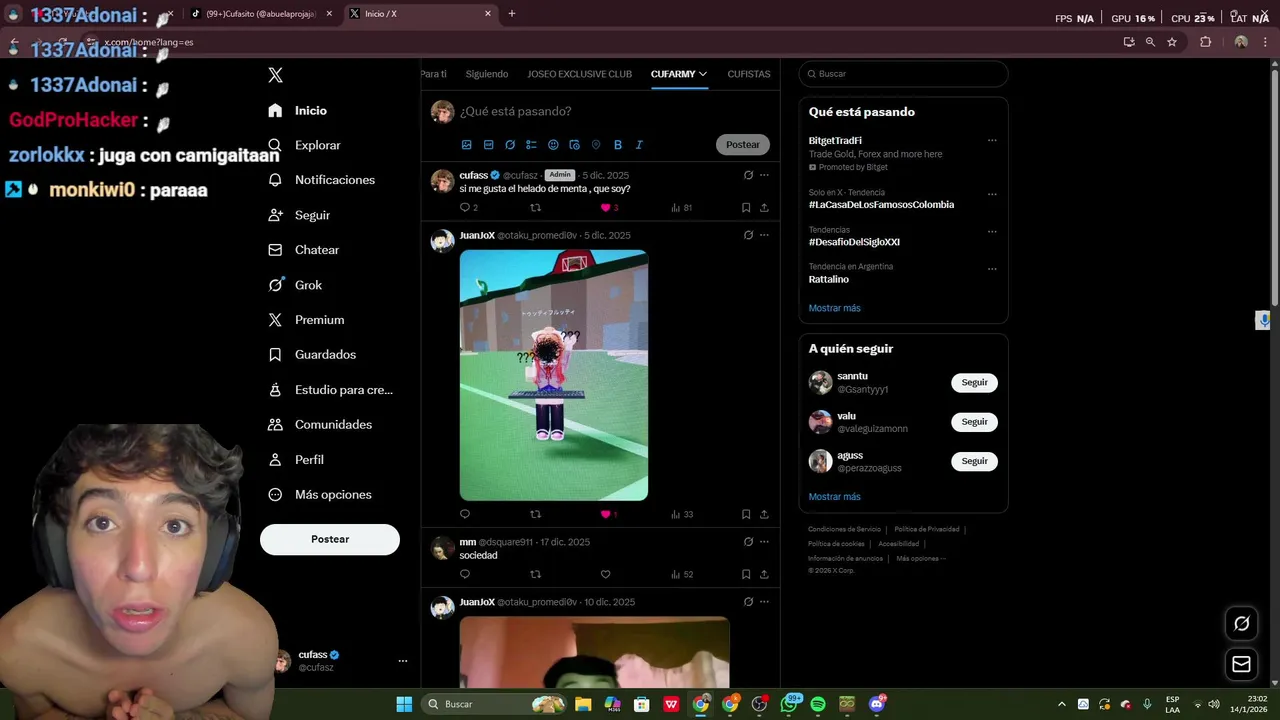Click the Windows Start button
The height and width of the screenshot is (720, 1280).
[404, 704]
